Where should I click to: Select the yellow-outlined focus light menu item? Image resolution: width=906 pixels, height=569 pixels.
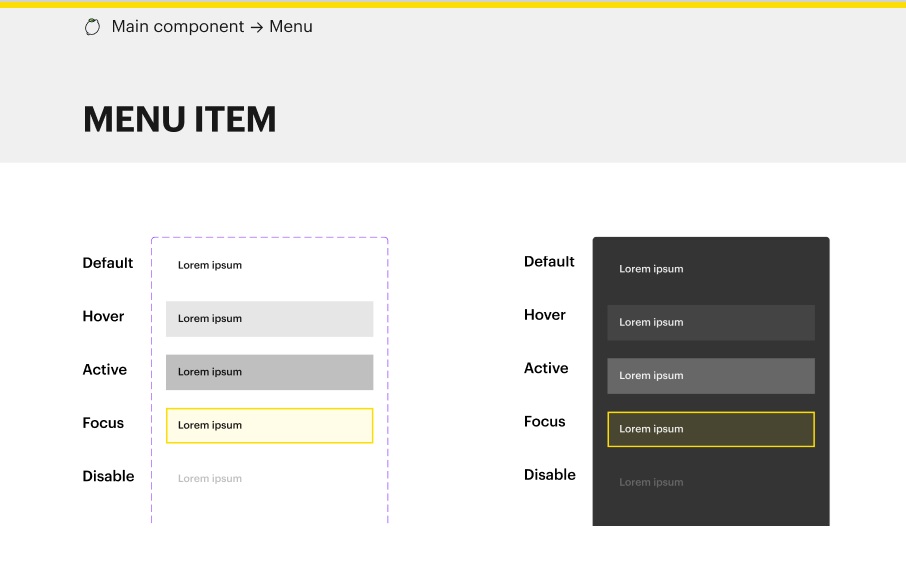pyautogui.click(x=269, y=425)
